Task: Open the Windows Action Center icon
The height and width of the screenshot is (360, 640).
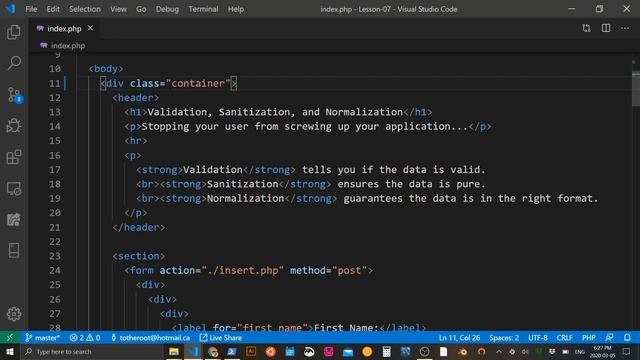Action: [627, 351]
